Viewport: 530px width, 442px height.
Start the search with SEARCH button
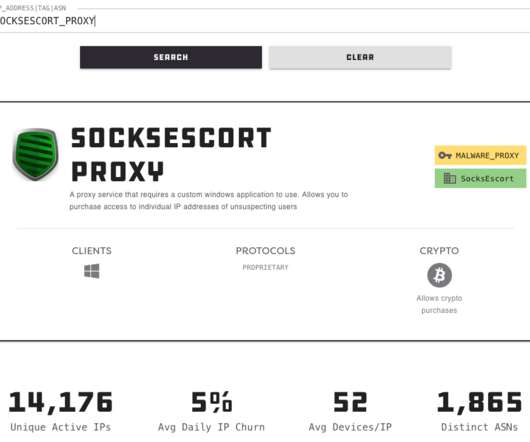(x=171, y=57)
